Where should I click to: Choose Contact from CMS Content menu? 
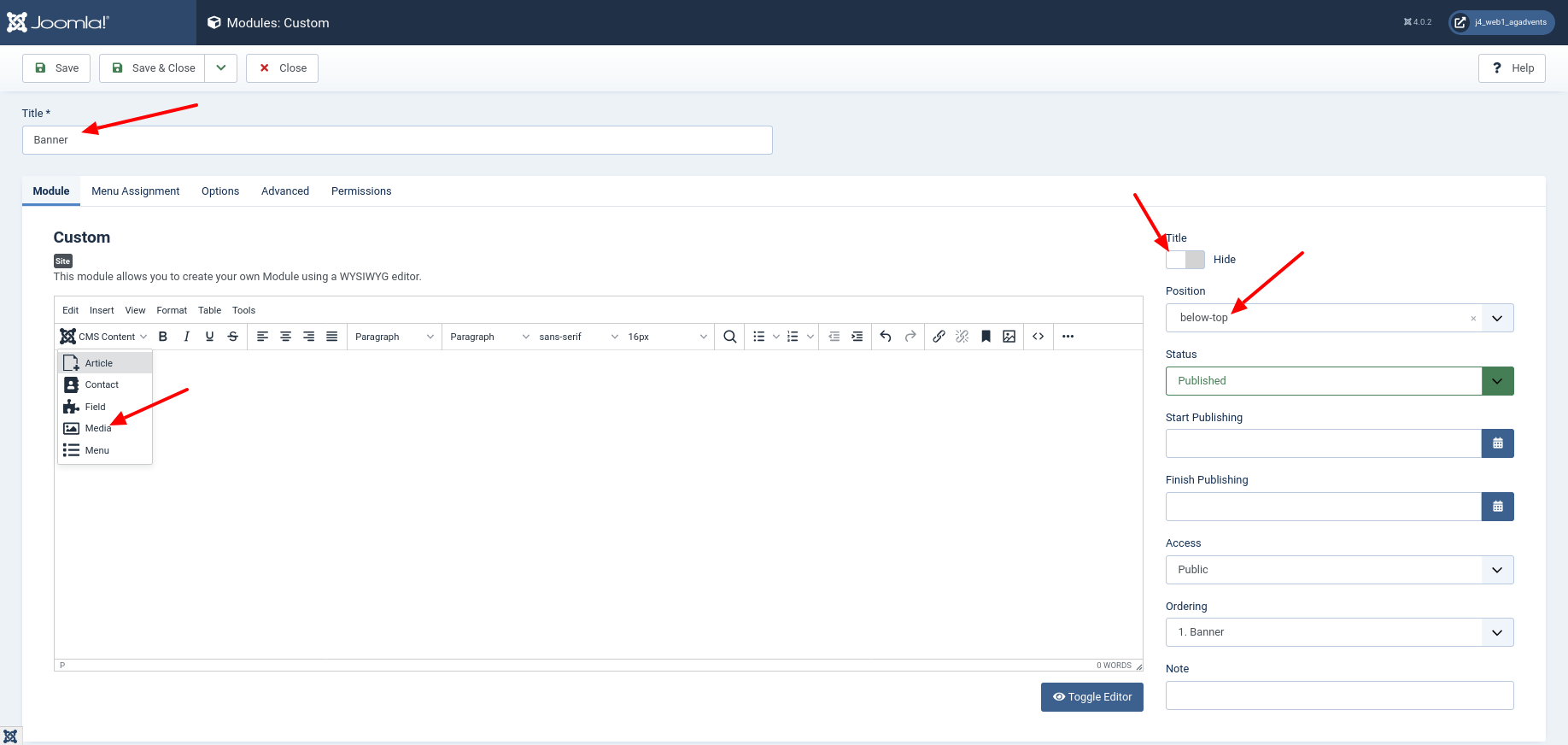point(105,384)
